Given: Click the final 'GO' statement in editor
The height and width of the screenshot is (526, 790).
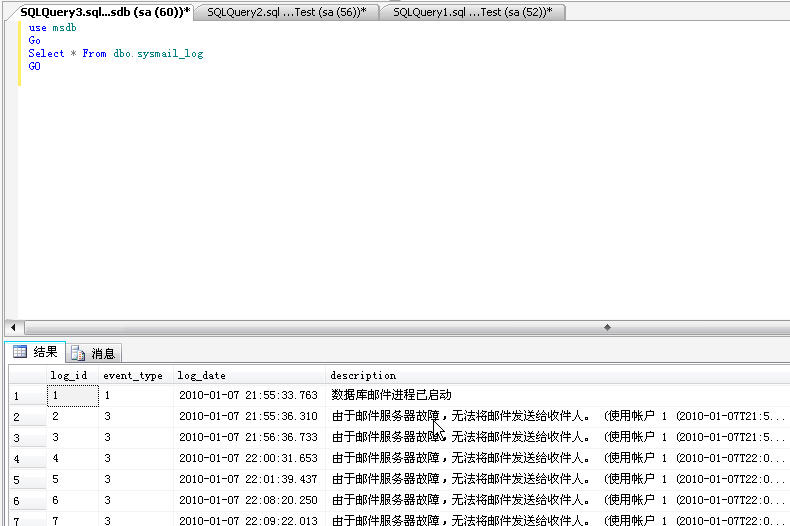Looking at the screenshot, I should tap(34, 66).
